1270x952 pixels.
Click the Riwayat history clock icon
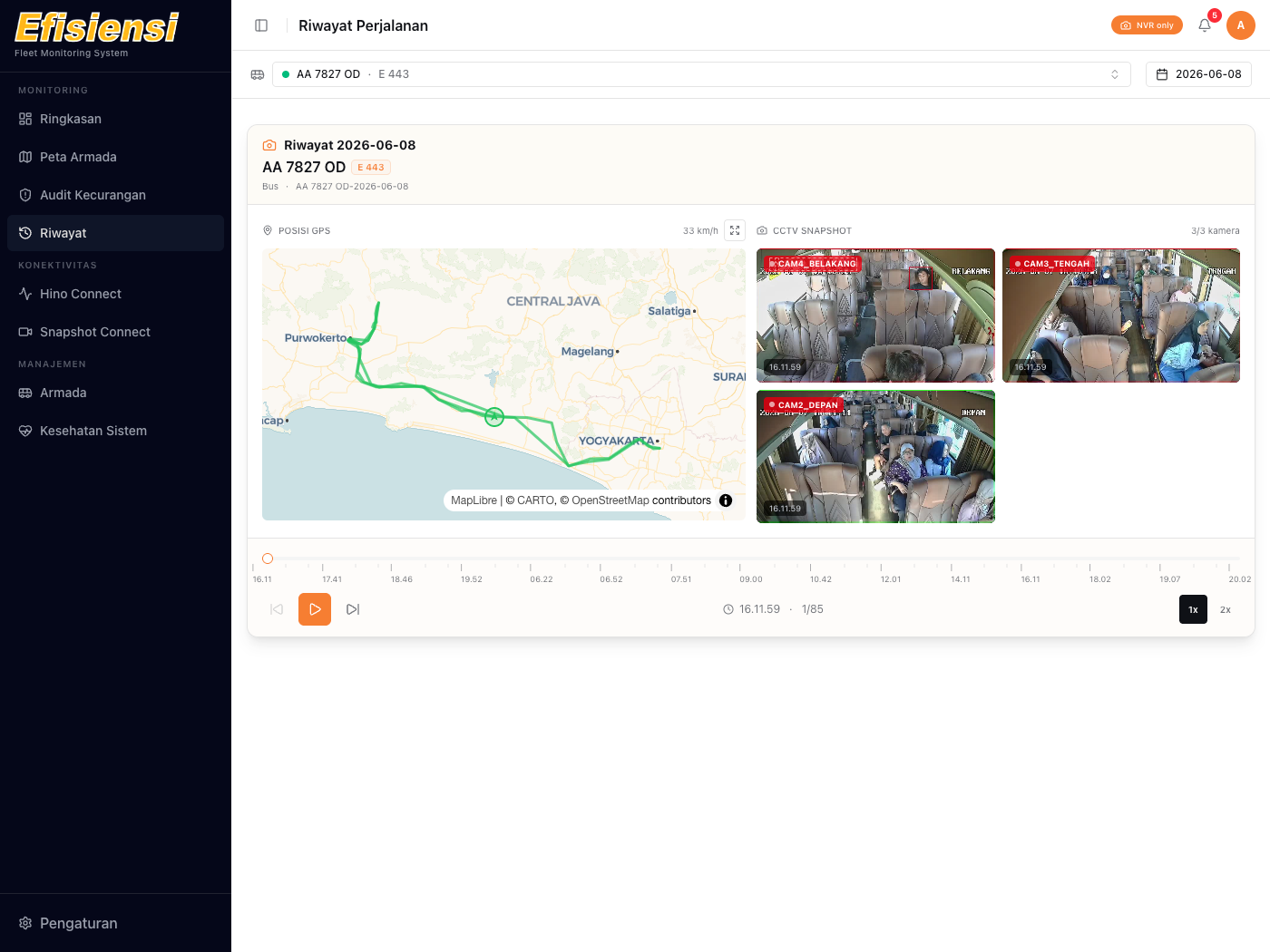pos(25,233)
